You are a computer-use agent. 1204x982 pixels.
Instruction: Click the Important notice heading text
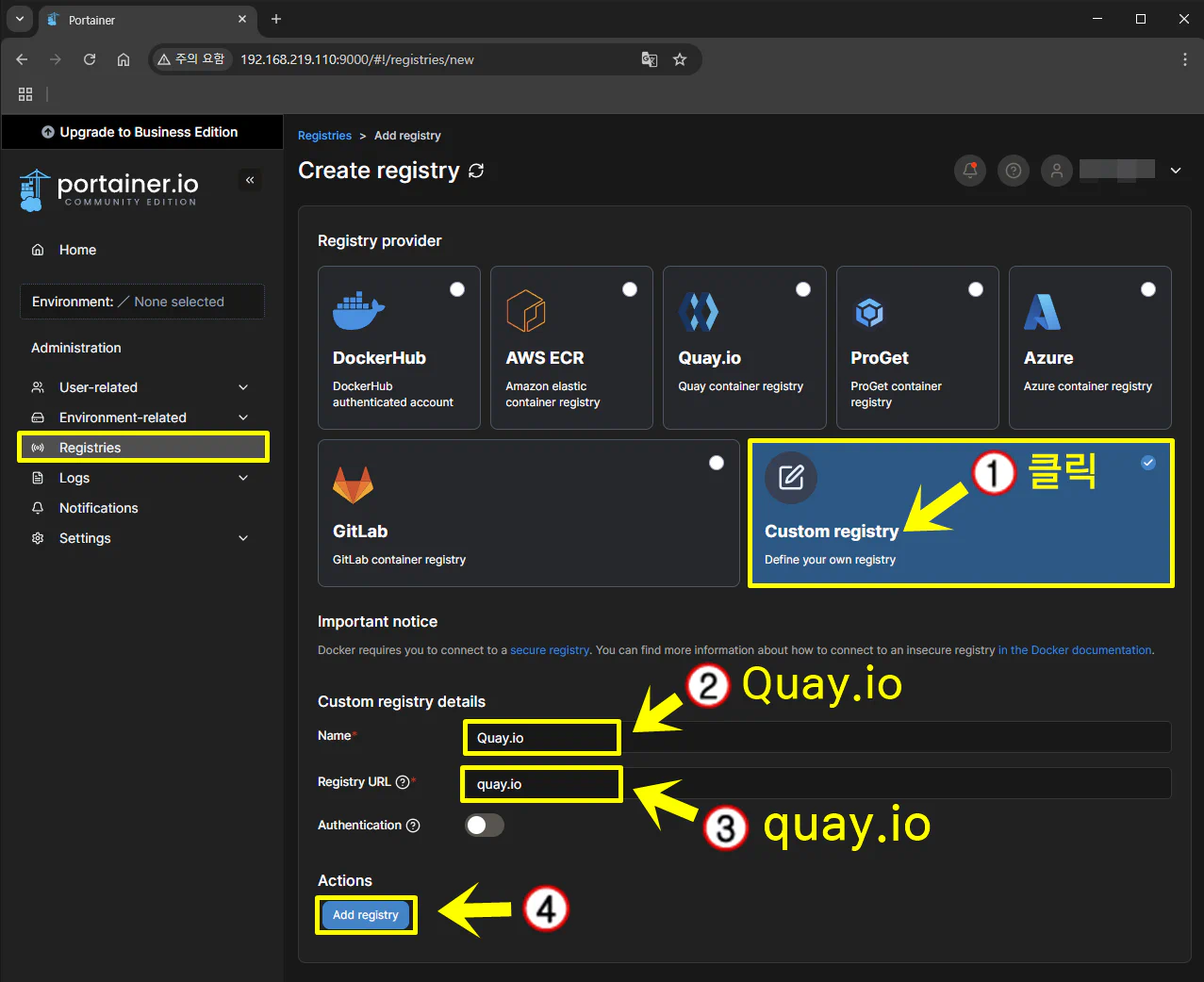point(377,622)
